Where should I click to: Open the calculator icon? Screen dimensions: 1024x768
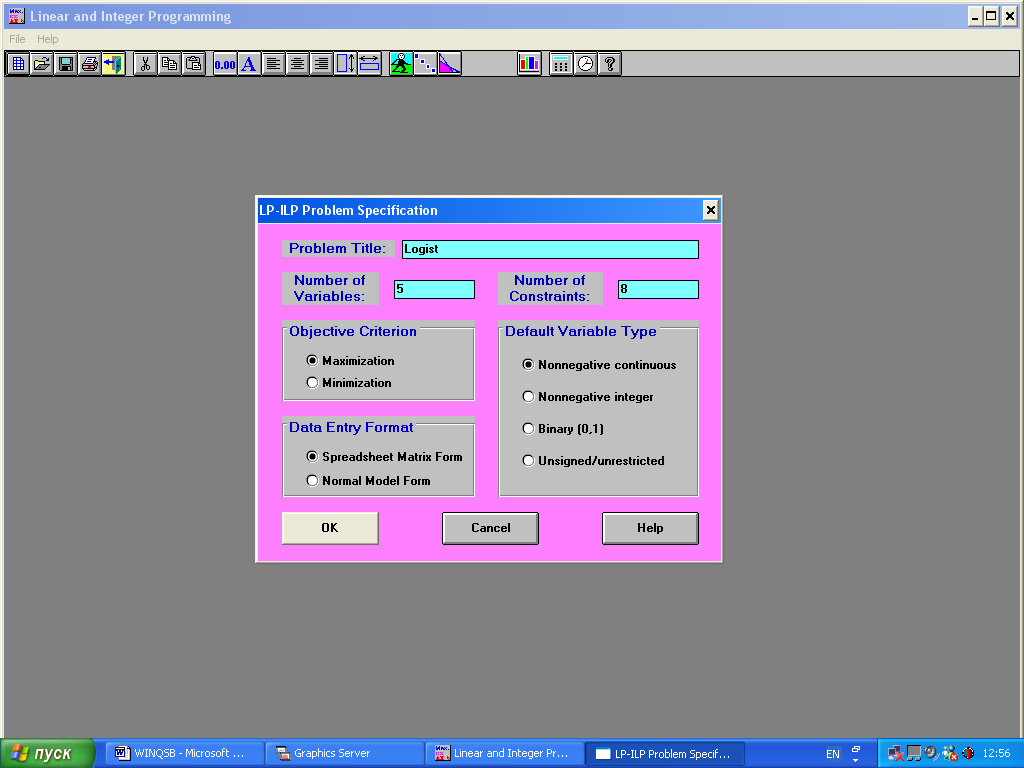point(561,64)
